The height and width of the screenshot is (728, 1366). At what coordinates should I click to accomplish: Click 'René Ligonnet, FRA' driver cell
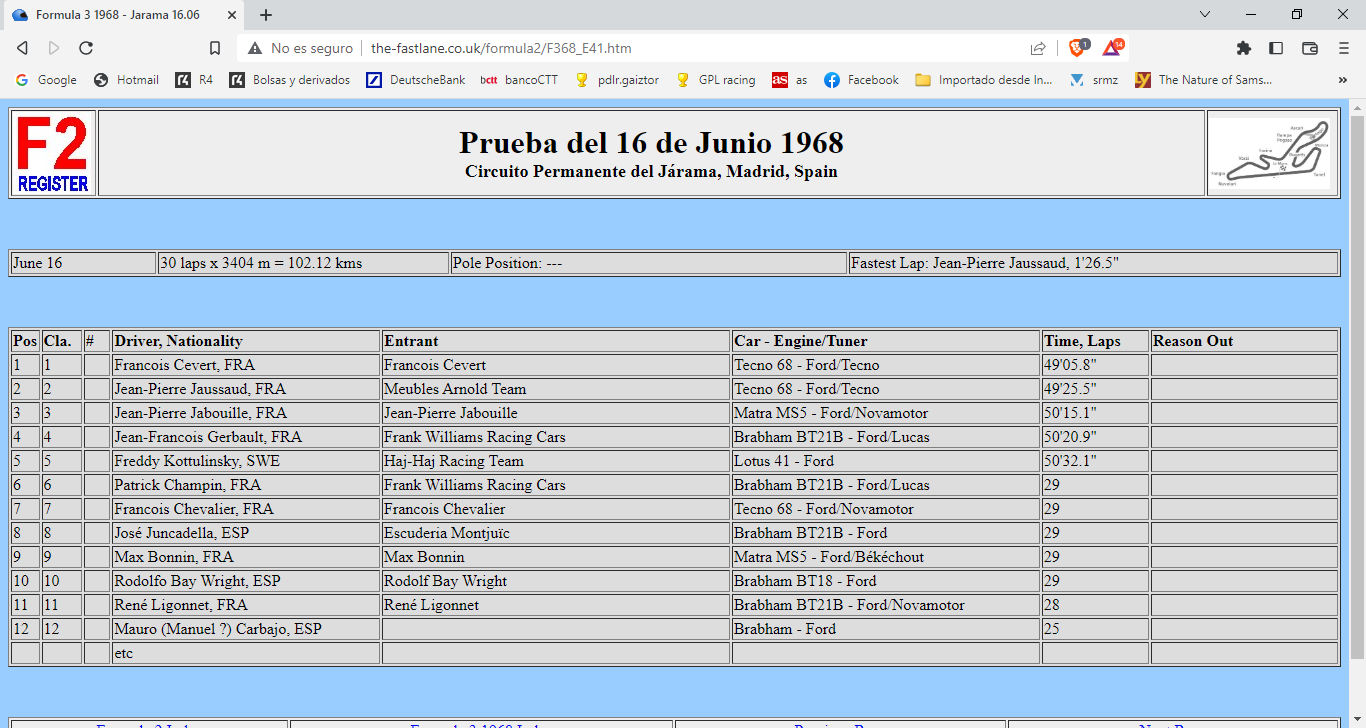click(x=246, y=605)
